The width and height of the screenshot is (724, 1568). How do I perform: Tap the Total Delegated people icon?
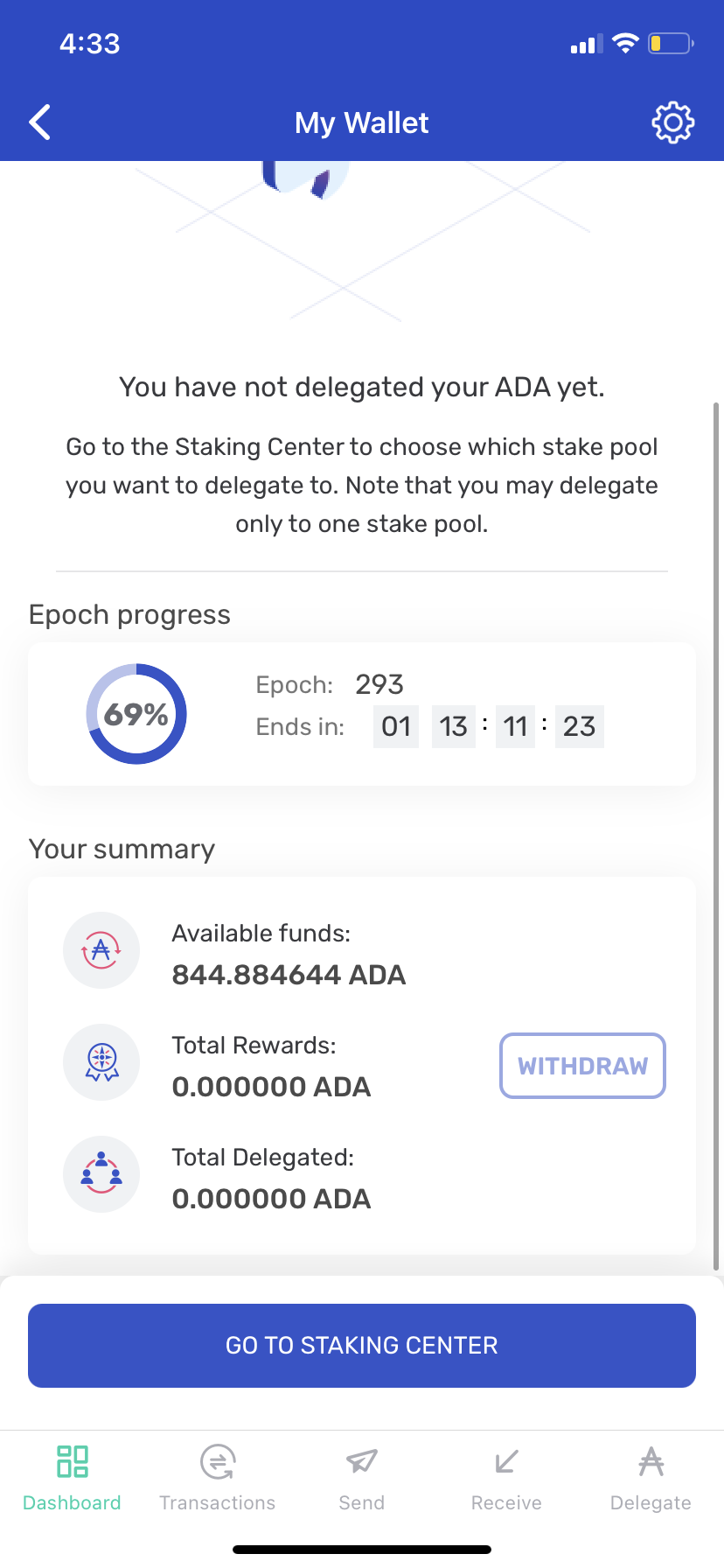tap(101, 1174)
